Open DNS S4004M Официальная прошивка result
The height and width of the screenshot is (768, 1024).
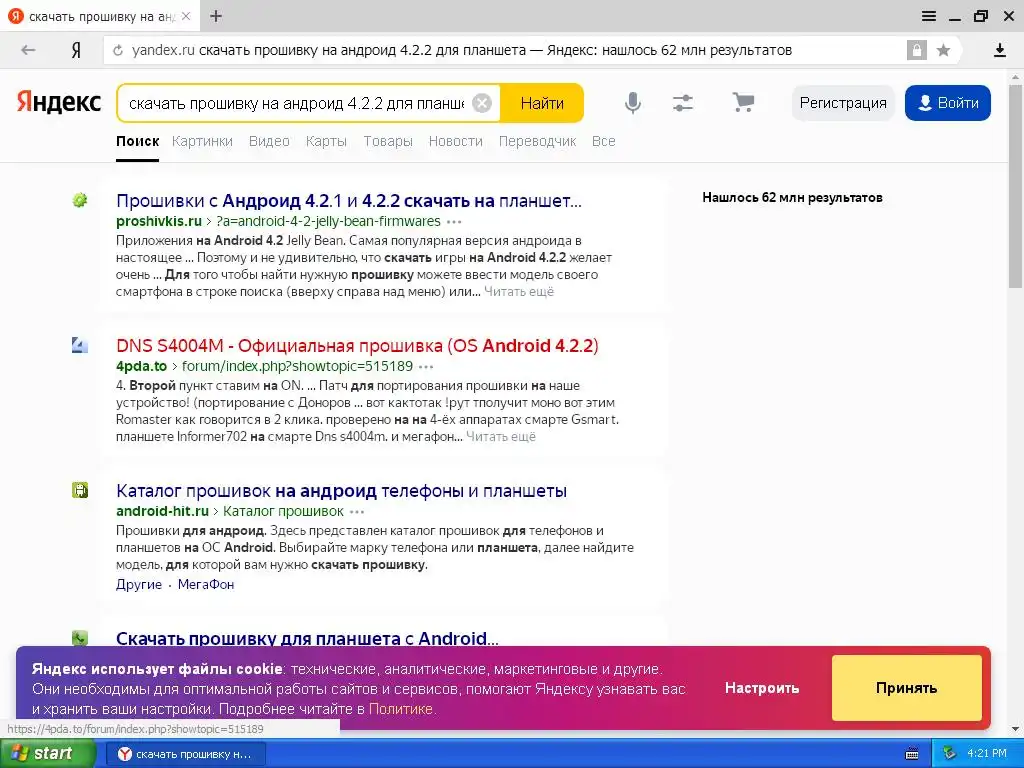click(x=357, y=345)
